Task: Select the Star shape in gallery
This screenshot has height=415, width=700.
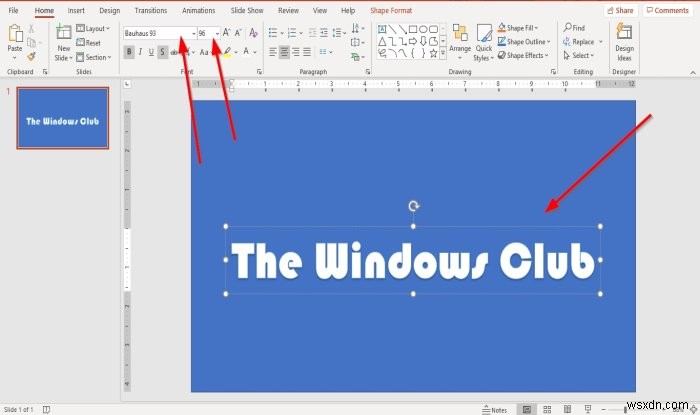Action: click(x=433, y=54)
